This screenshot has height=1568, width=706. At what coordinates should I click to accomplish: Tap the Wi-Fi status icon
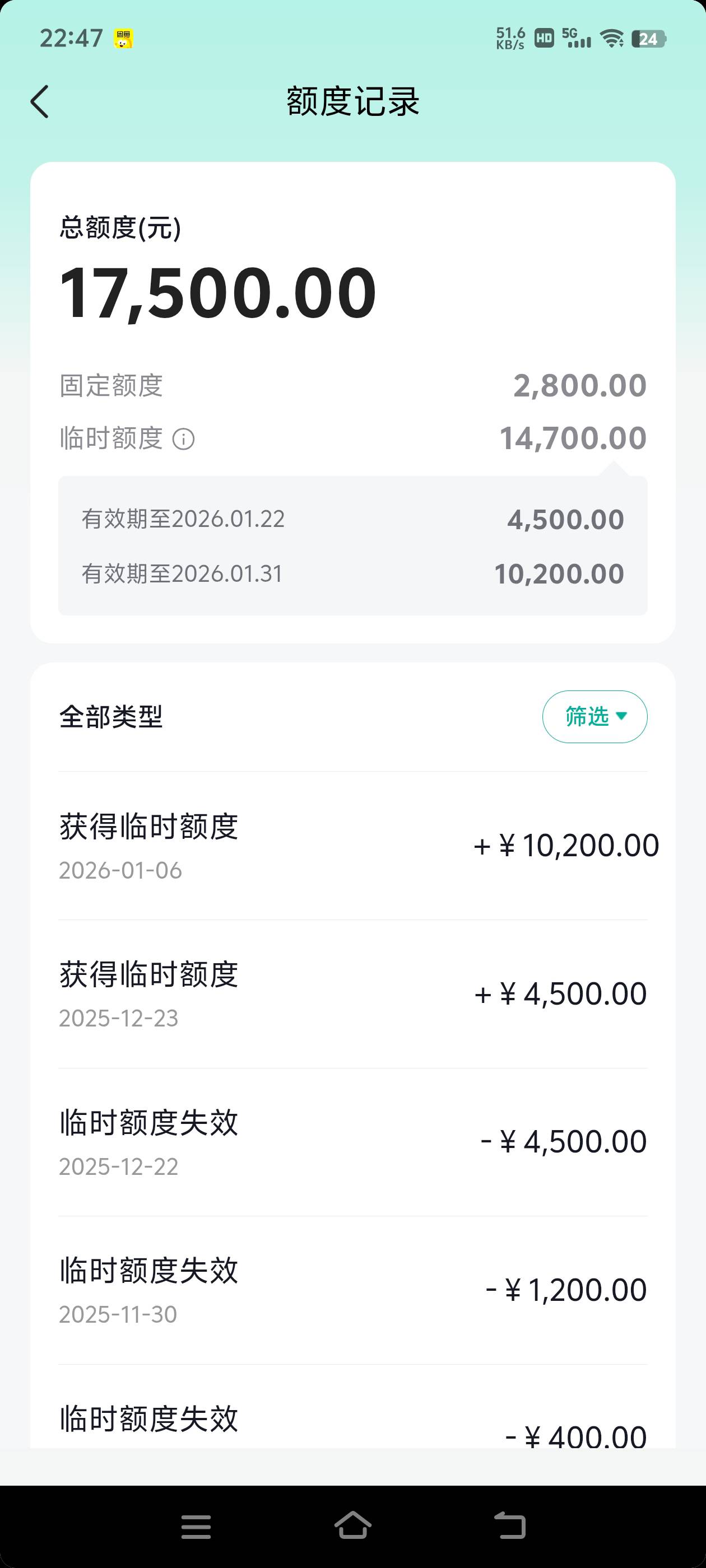coord(611,39)
